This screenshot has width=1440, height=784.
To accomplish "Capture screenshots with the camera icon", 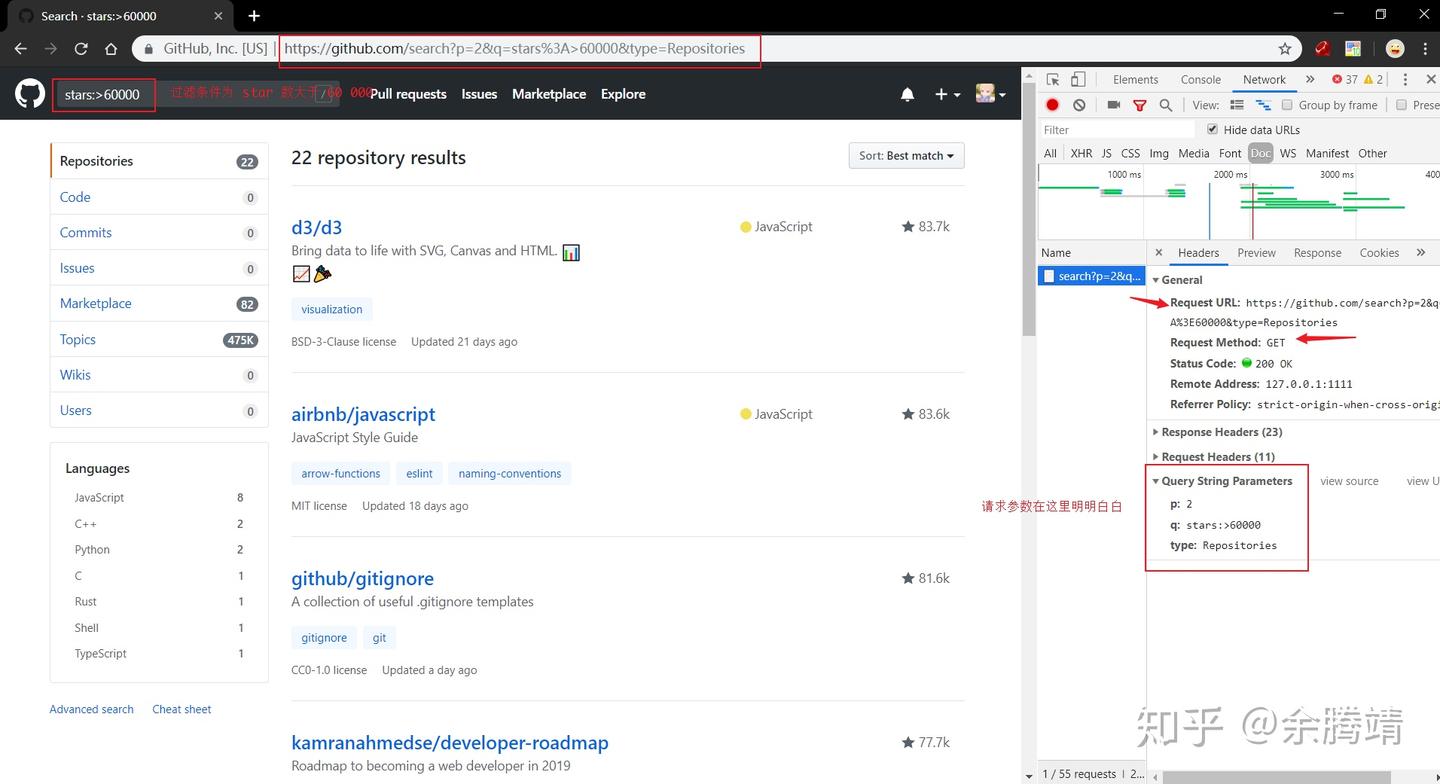I will 1114,105.
